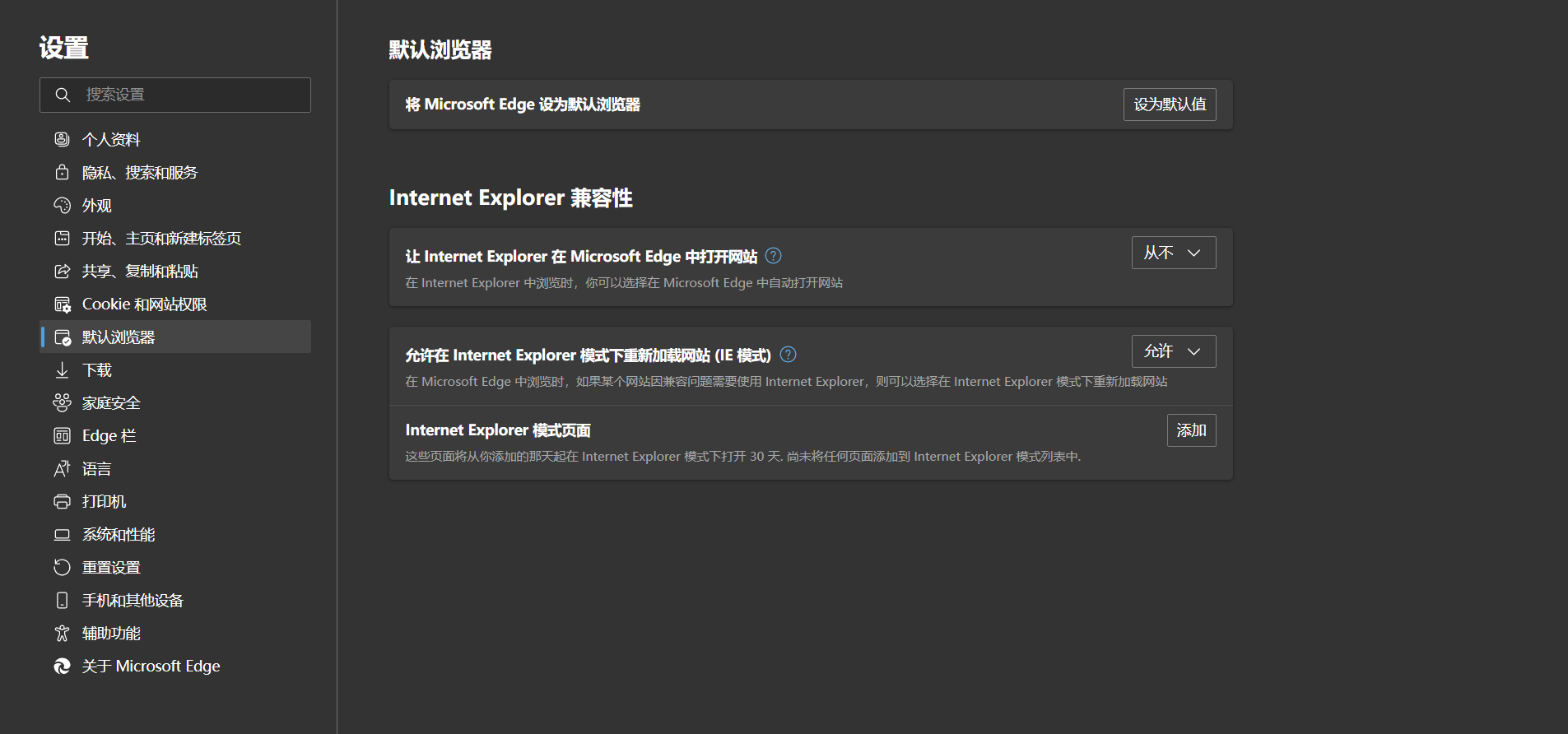
Task: Click the language icon beside 语言
Action: tap(62, 468)
